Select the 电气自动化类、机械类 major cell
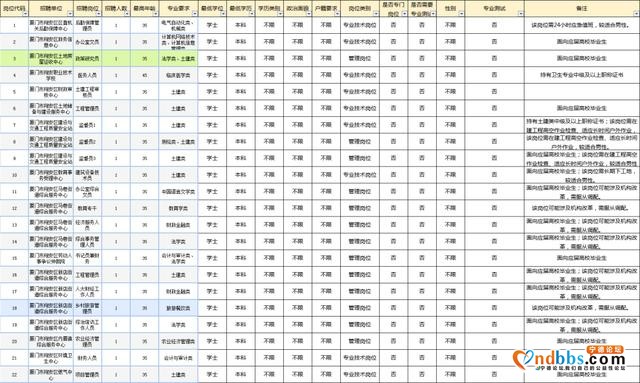640x383 pixels. pyautogui.click(x=178, y=25)
